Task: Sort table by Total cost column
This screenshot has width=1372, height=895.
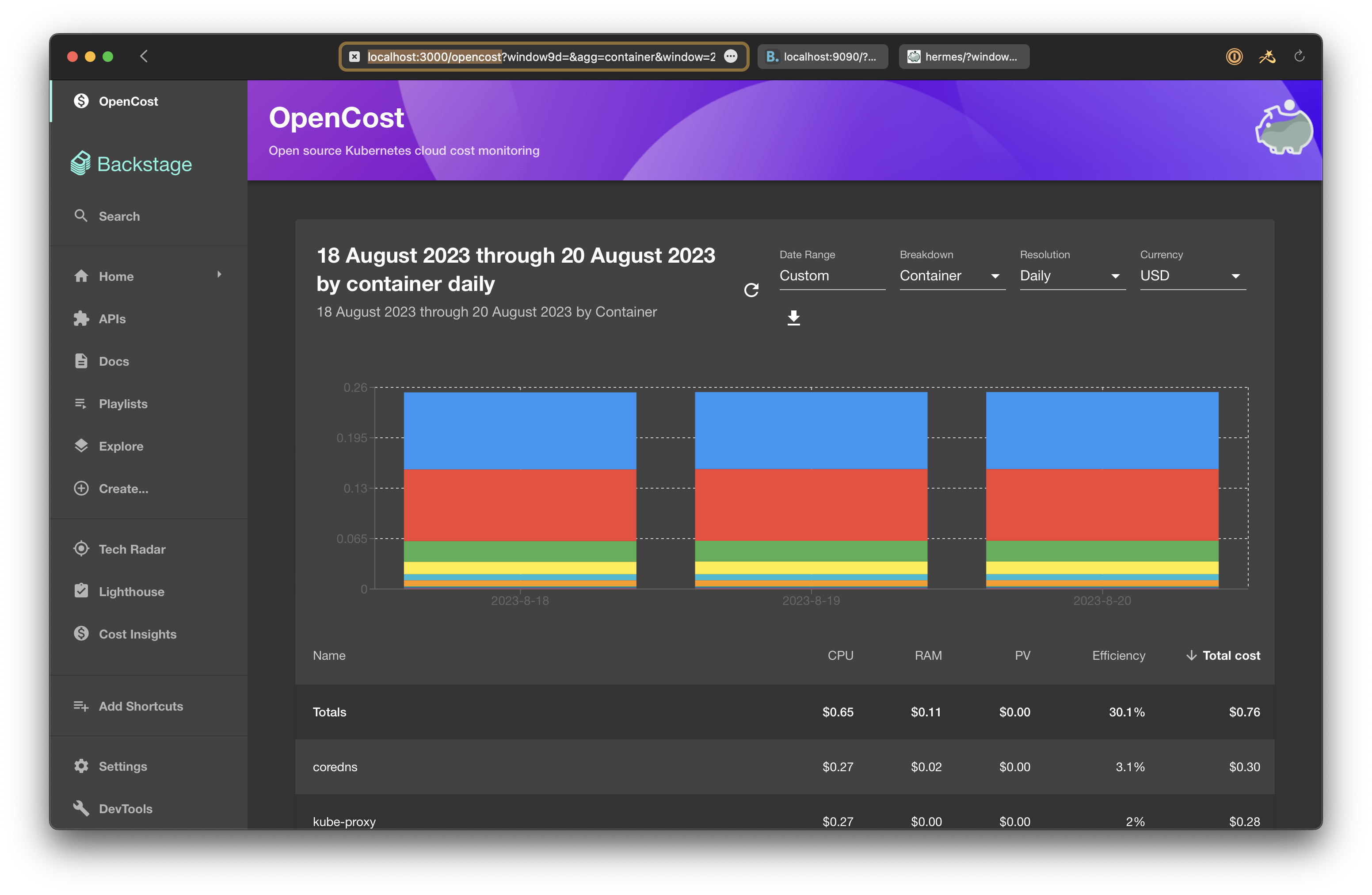Action: coord(1230,655)
